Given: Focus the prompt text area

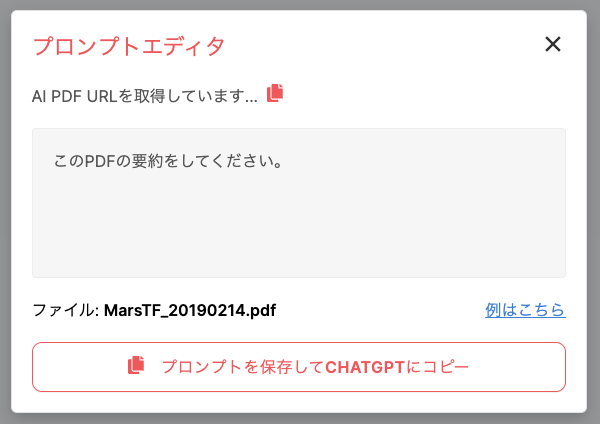Looking at the screenshot, I should 299,203.
